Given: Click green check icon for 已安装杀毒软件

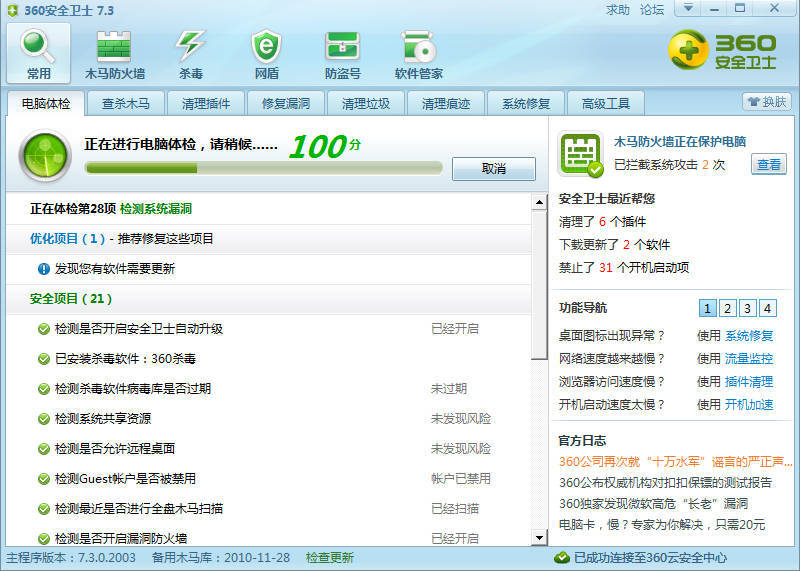Looking at the screenshot, I should pyautogui.click(x=44, y=359).
